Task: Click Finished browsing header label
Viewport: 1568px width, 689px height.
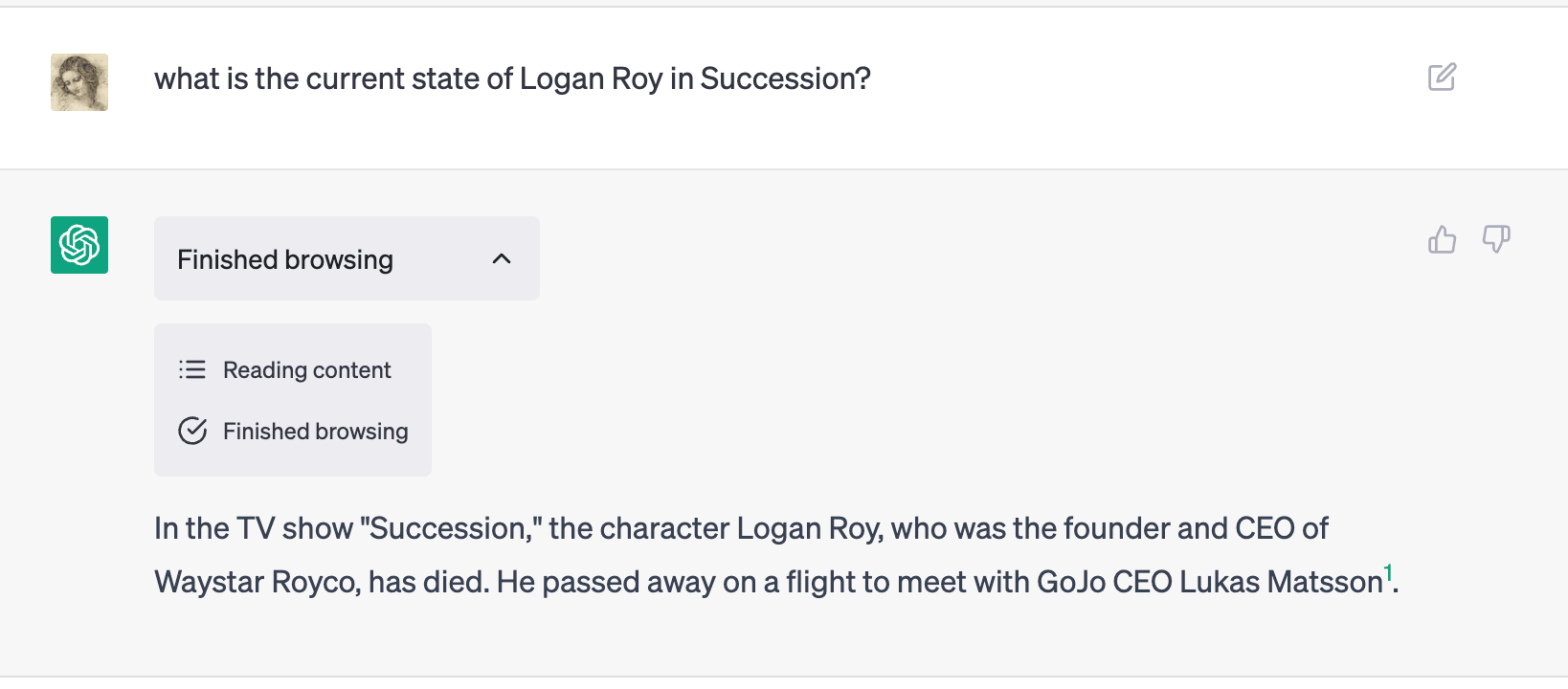Action: (x=284, y=258)
